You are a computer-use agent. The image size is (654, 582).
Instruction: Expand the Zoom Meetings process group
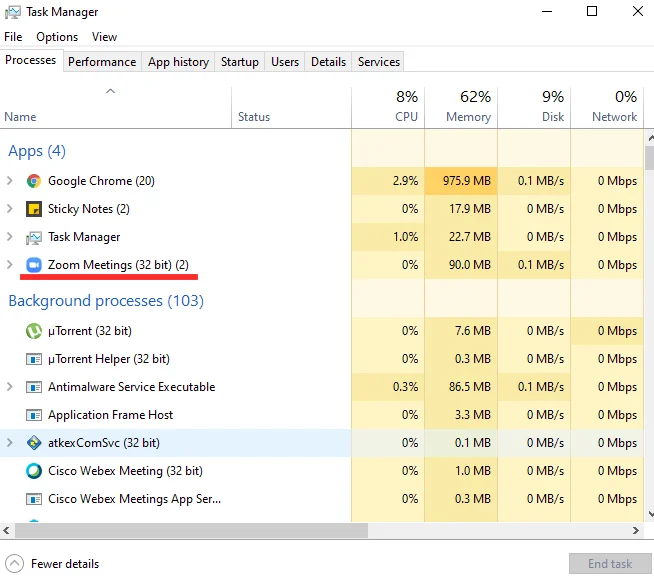pyautogui.click(x=10, y=265)
